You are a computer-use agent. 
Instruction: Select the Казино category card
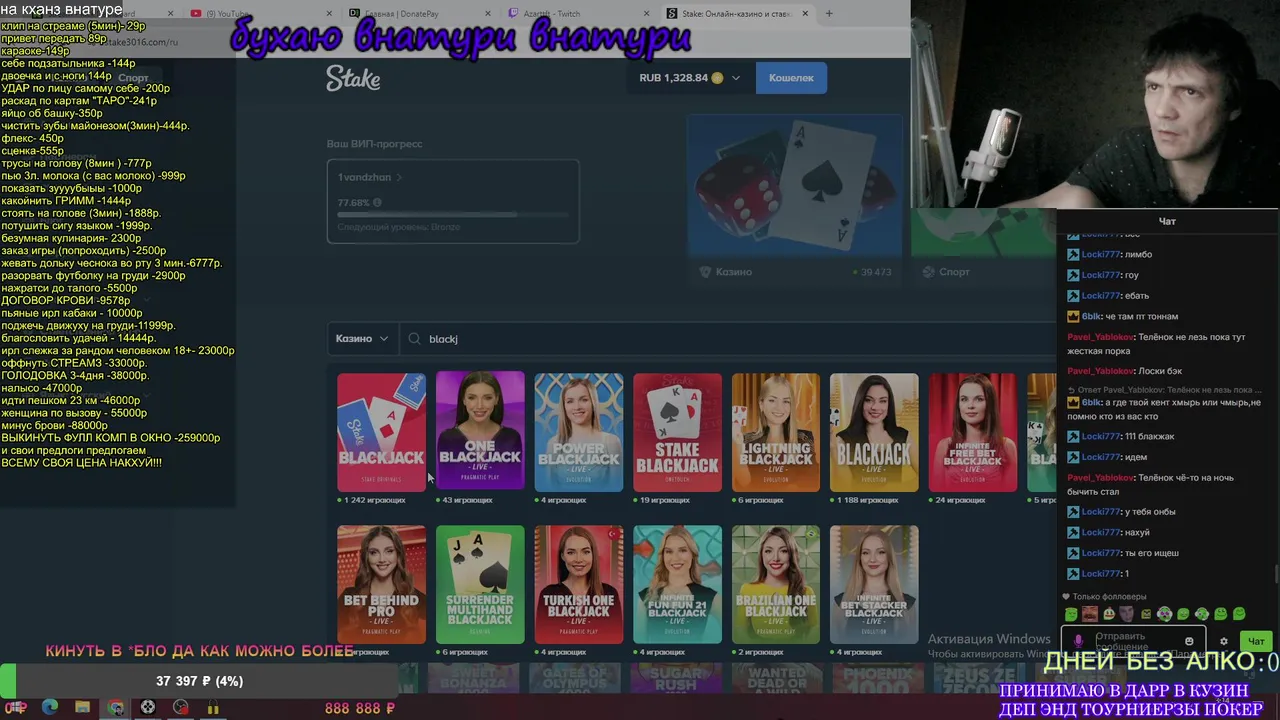(795, 201)
